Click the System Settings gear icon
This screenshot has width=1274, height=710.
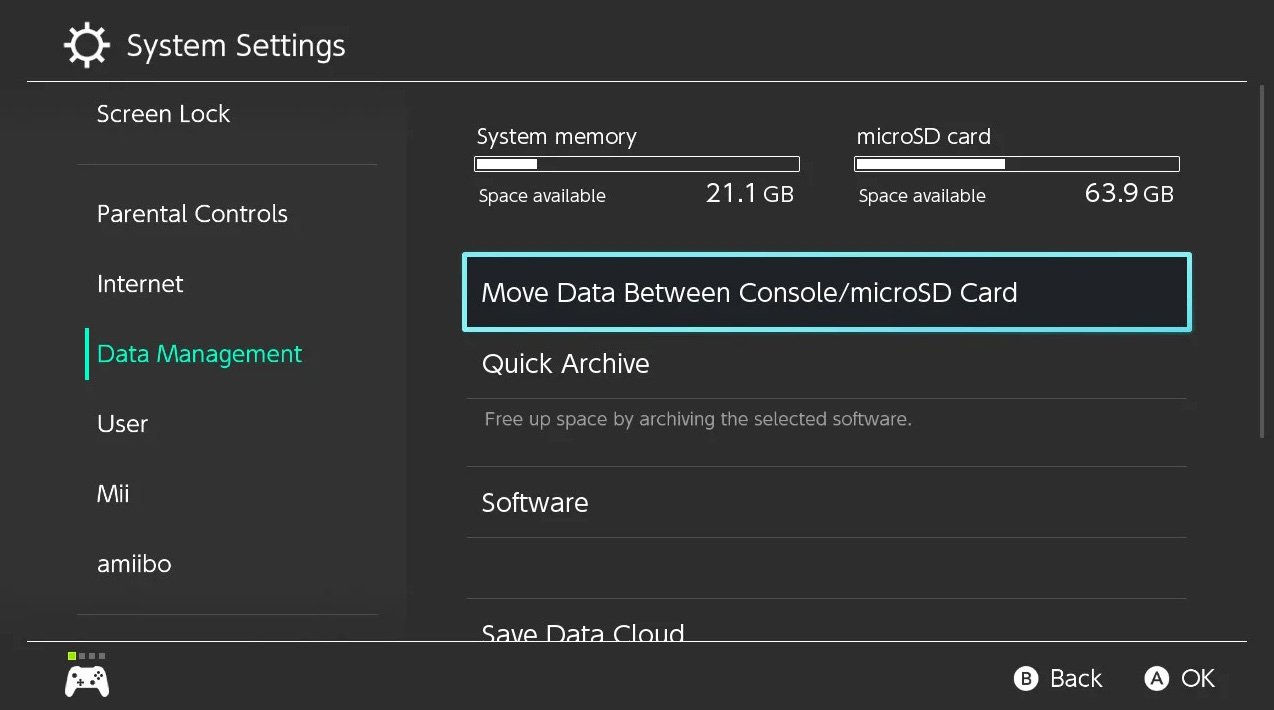point(87,46)
